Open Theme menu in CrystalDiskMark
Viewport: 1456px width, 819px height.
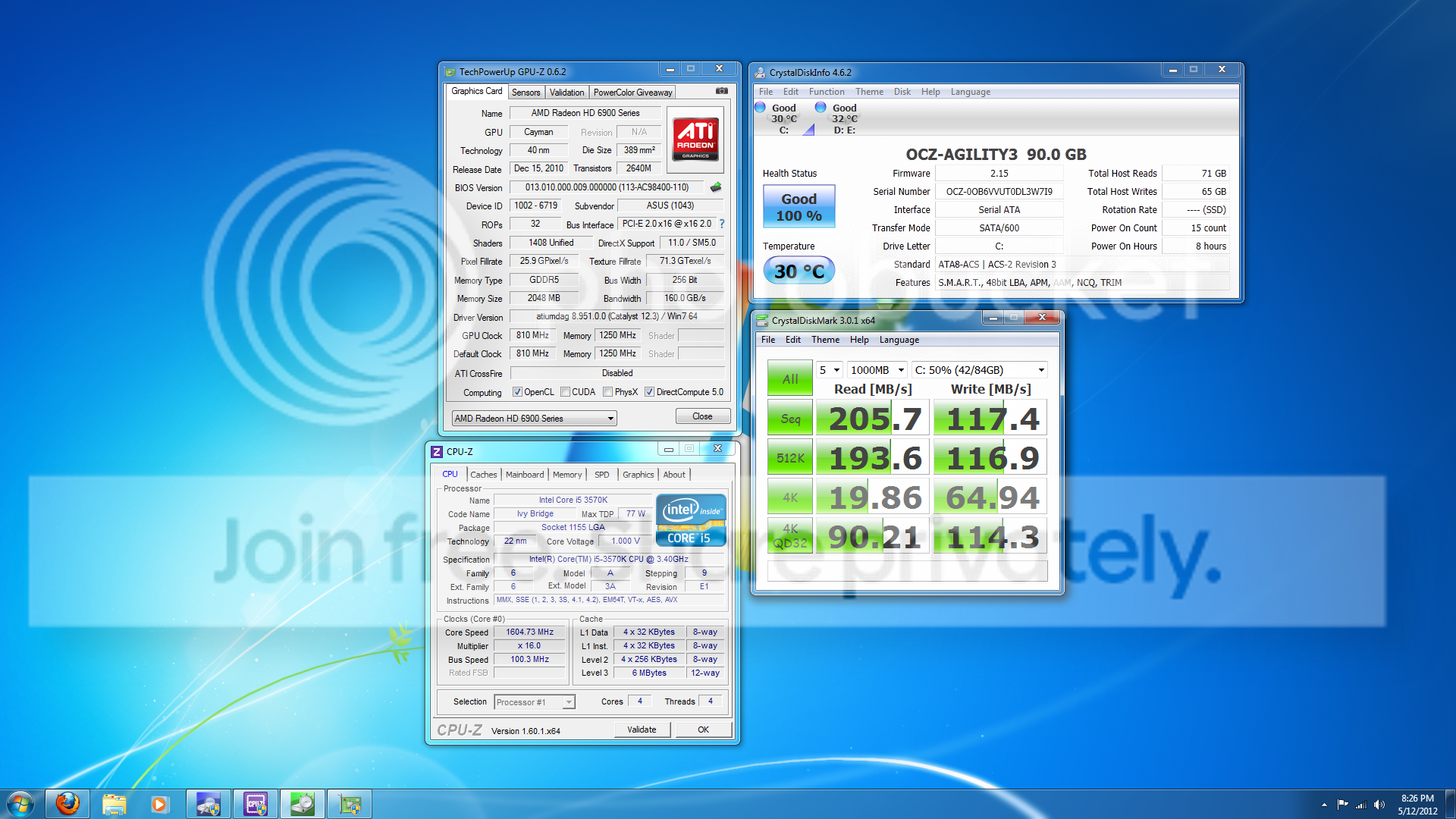825,340
